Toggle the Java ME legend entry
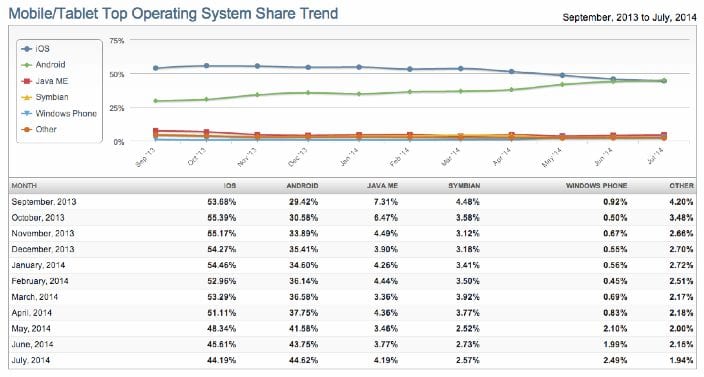704x377 pixels. [x=44, y=81]
